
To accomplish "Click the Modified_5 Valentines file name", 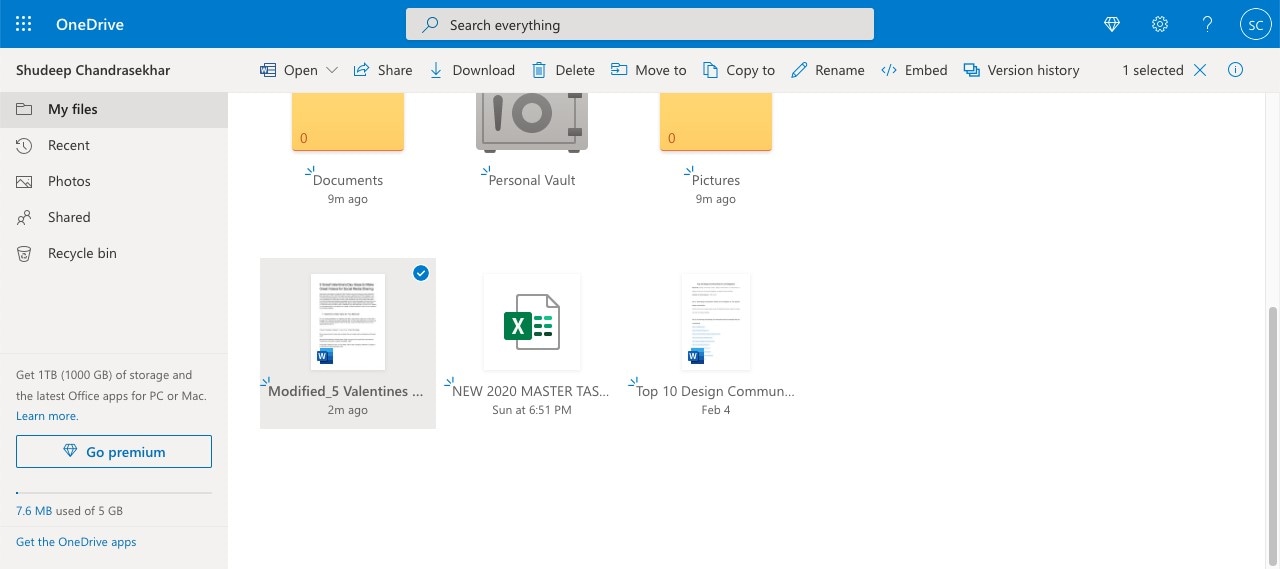I will tap(346, 392).
